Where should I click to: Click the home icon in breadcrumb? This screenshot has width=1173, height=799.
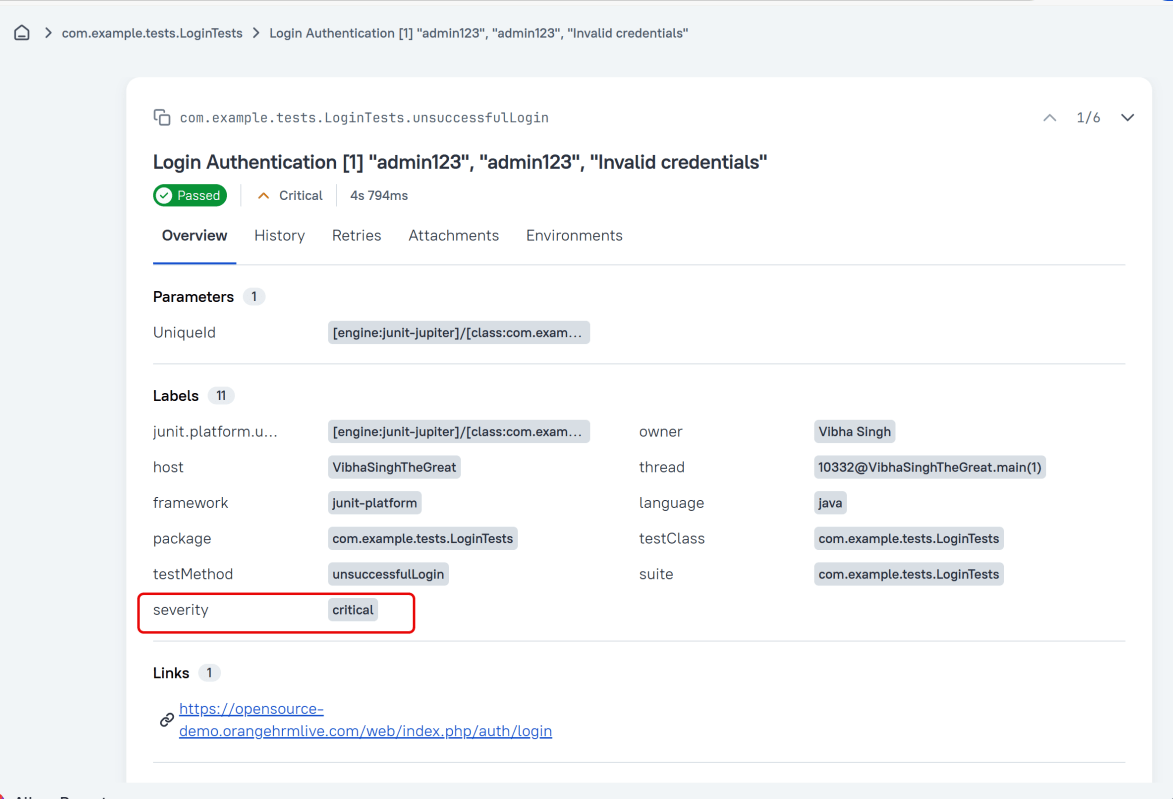point(22,33)
